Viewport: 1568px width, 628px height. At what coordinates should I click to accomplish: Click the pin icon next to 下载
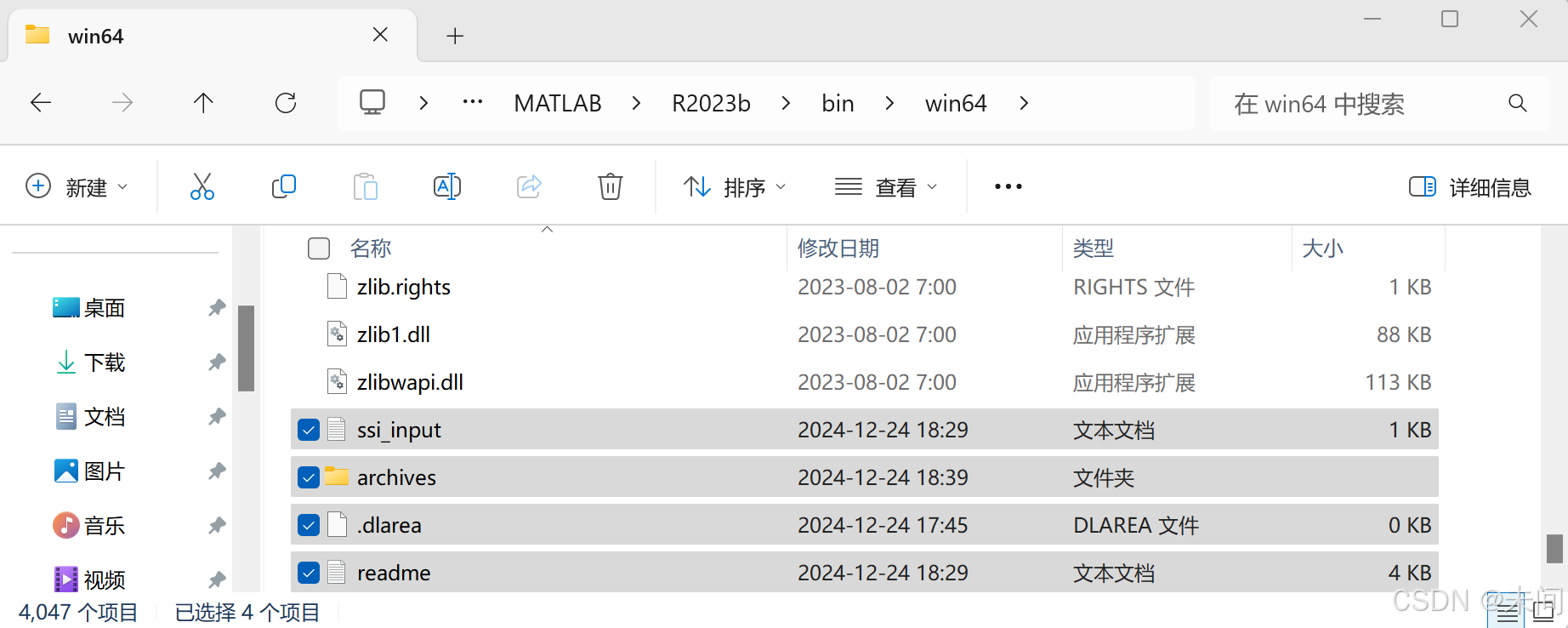coord(217,362)
